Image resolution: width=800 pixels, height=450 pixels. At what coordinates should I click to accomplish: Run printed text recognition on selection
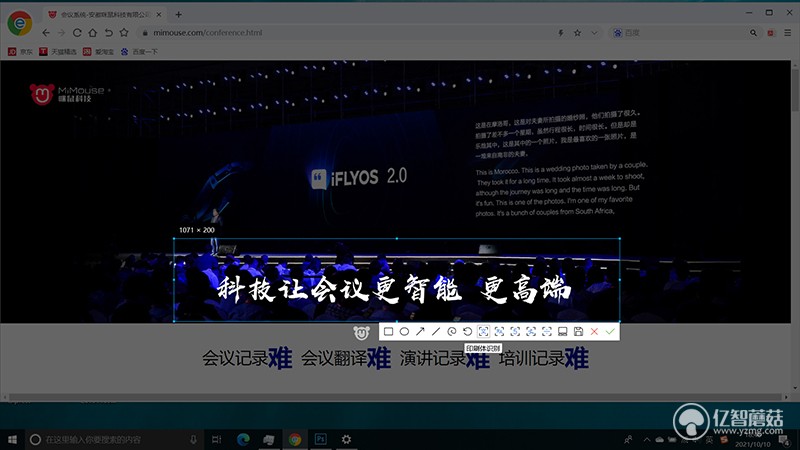(483, 332)
